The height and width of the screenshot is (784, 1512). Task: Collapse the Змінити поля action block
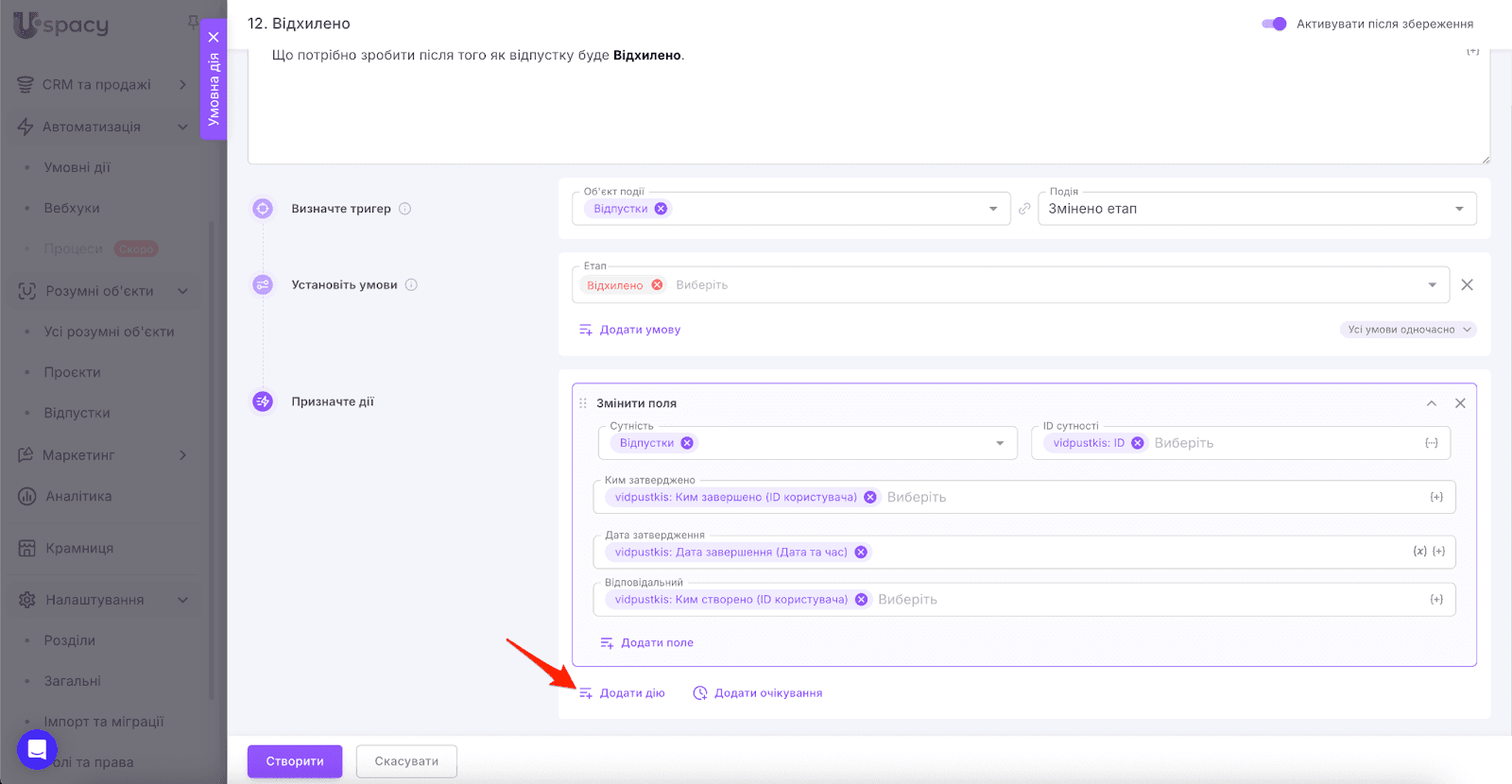click(1432, 403)
